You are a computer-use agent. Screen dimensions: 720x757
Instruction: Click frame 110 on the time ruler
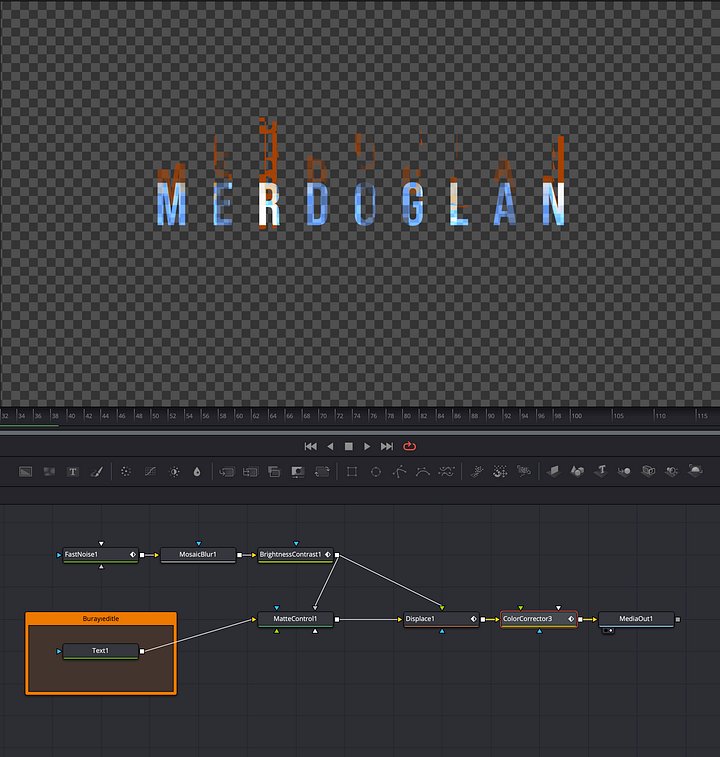(660, 416)
